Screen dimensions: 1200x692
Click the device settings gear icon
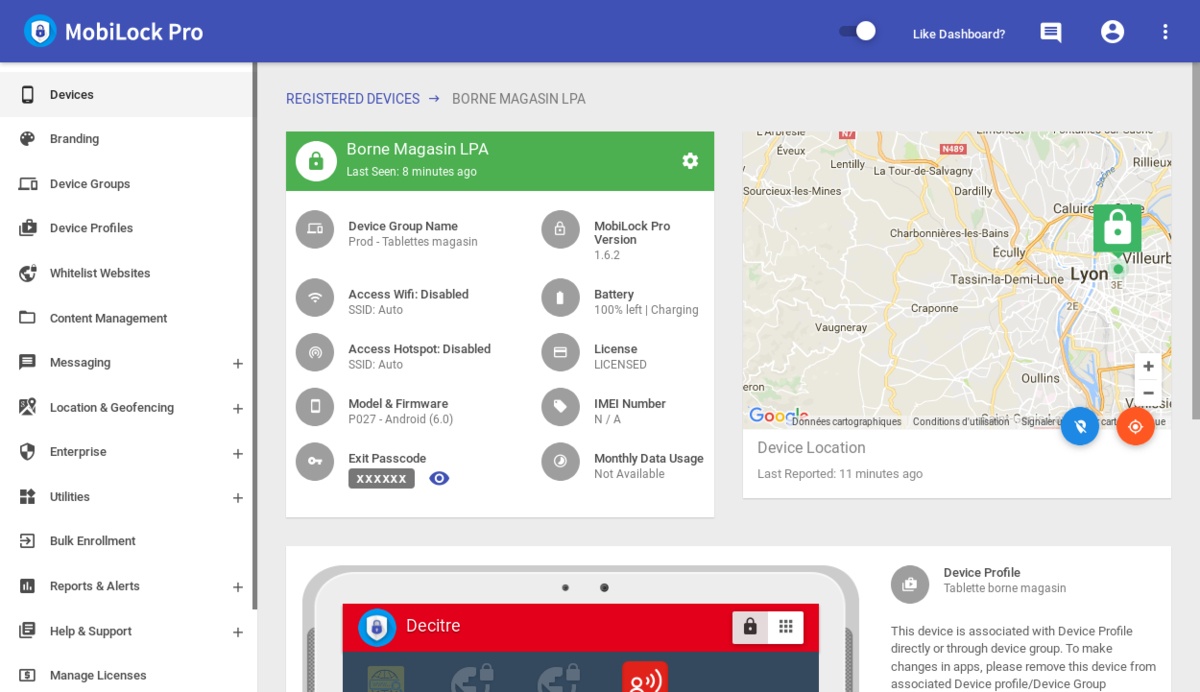coord(690,161)
